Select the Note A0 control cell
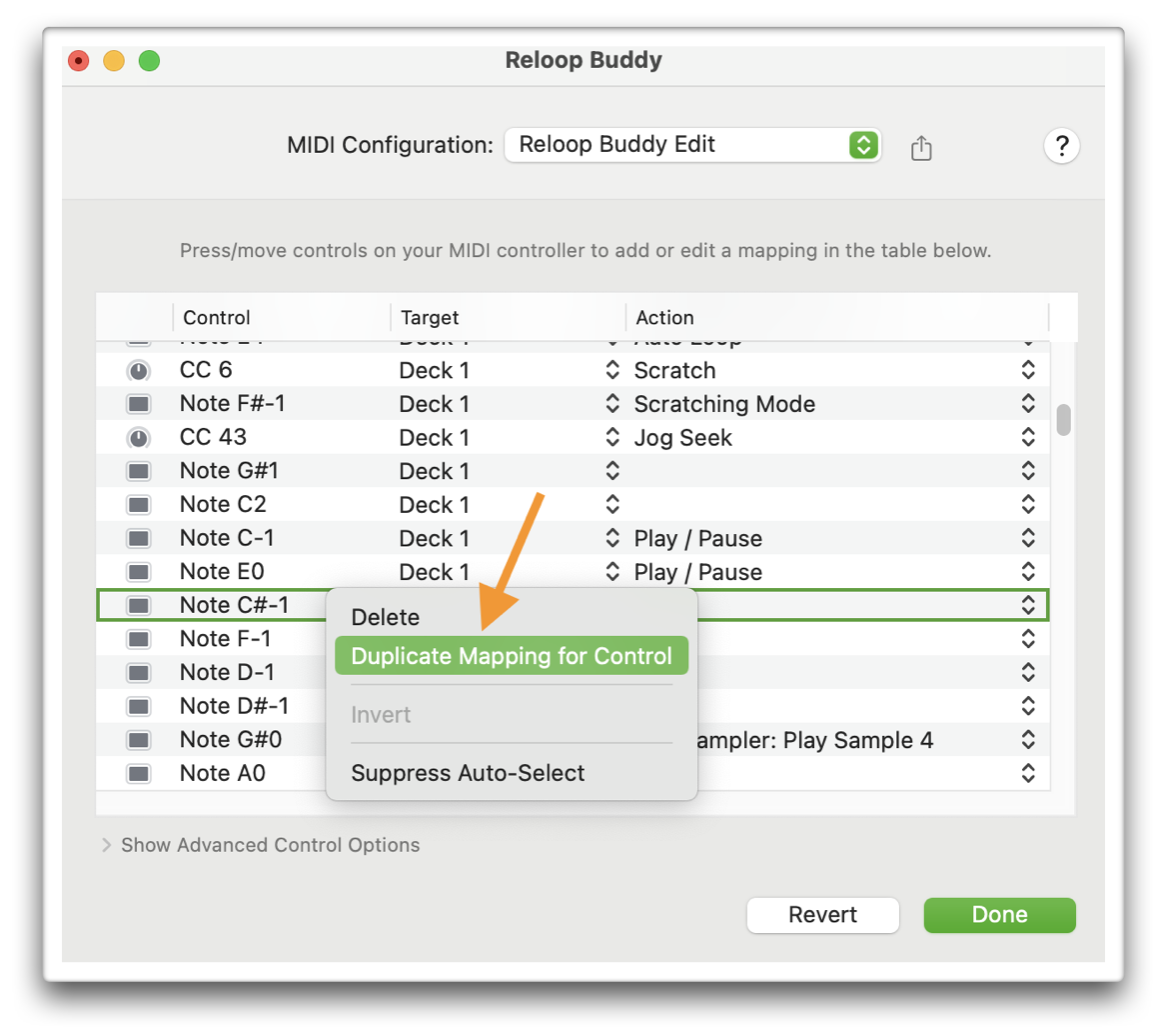Image resolution: width=1168 pixels, height=1036 pixels. click(222, 773)
